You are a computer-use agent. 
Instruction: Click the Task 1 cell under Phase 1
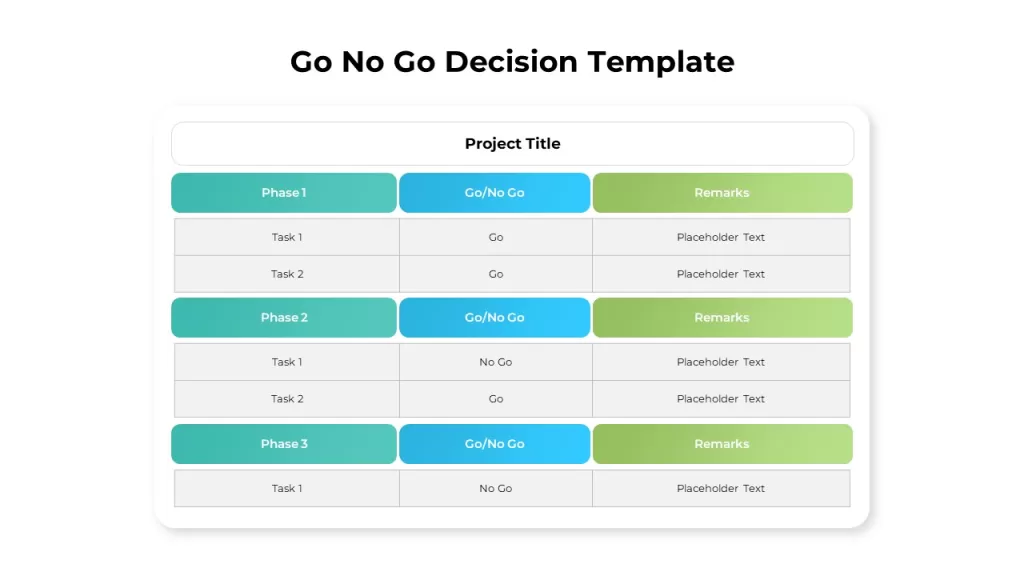point(287,237)
